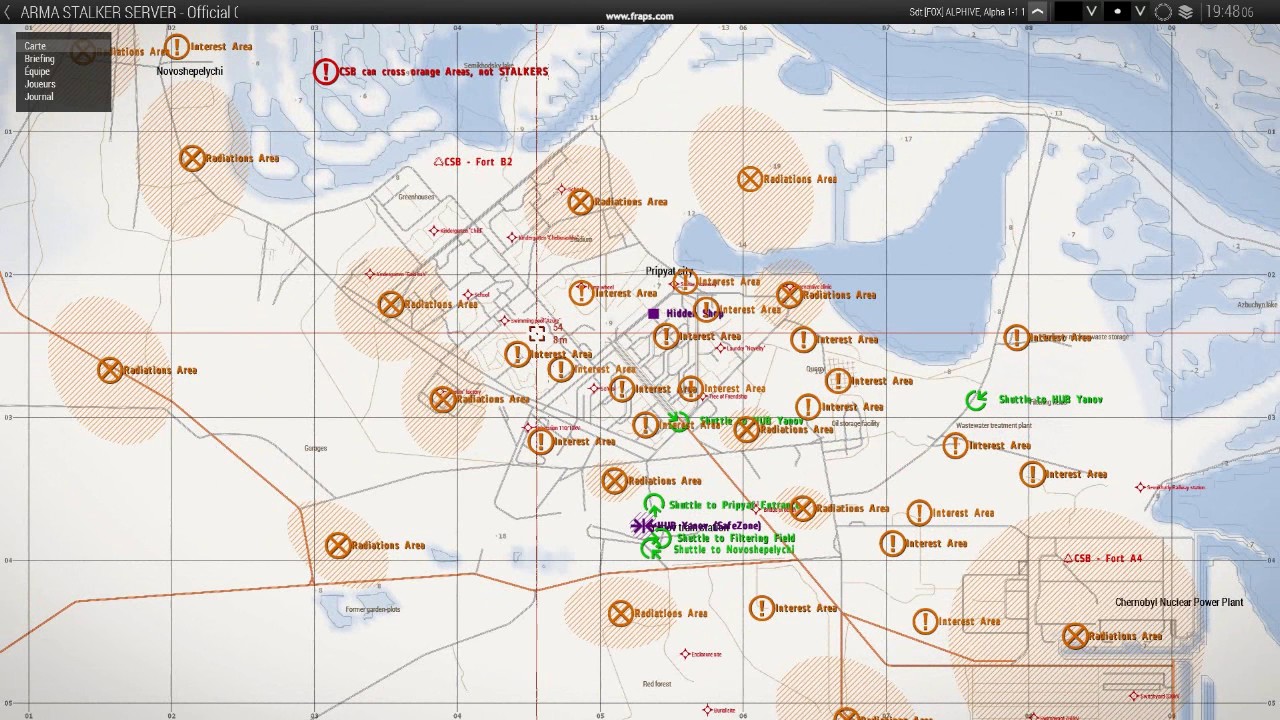Viewport: 1280px width, 720px height.
Task: Click the purple Hidden Shop square marker
Action: click(x=654, y=314)
